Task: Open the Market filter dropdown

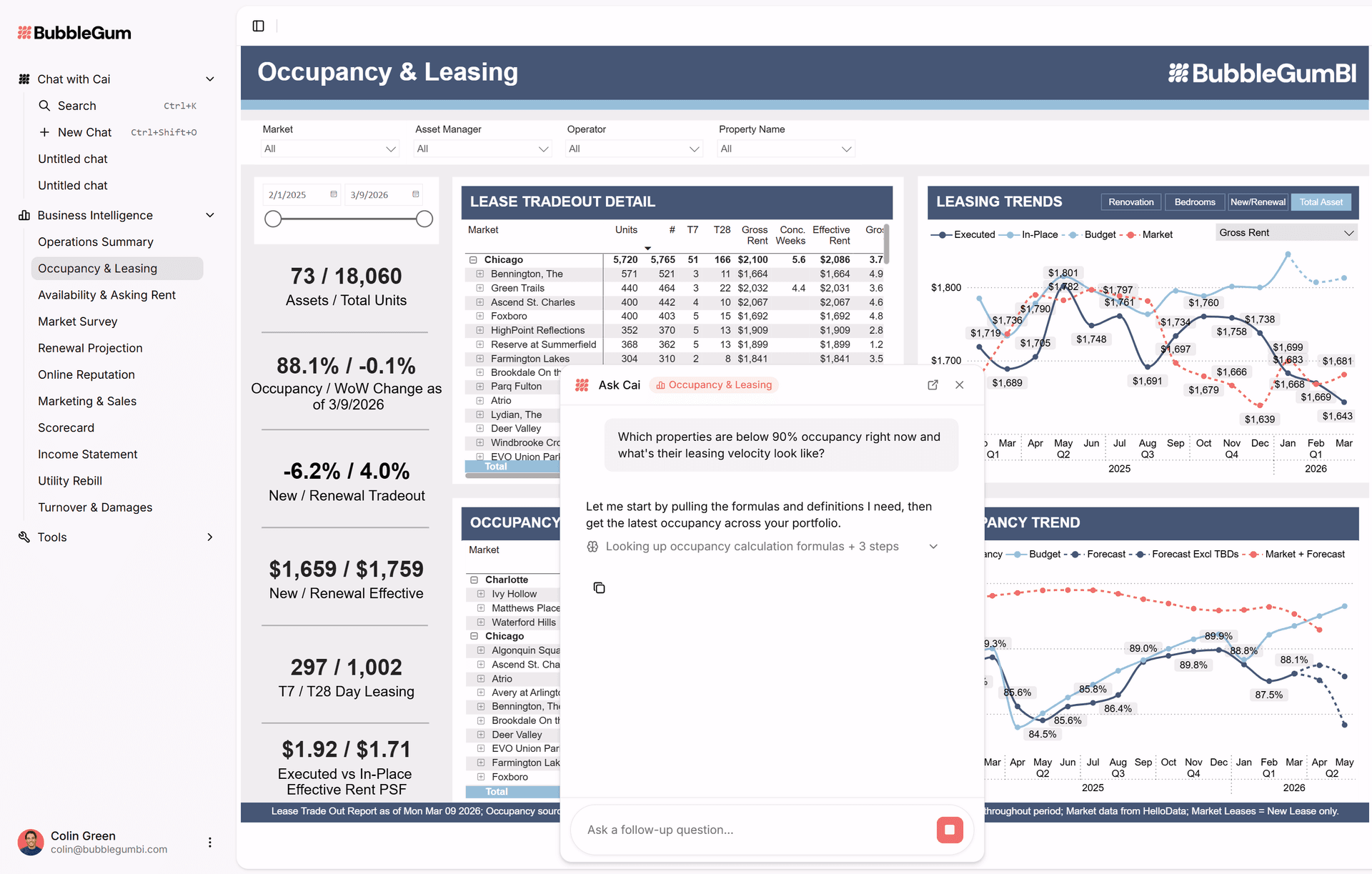Action: pos(329,149)
